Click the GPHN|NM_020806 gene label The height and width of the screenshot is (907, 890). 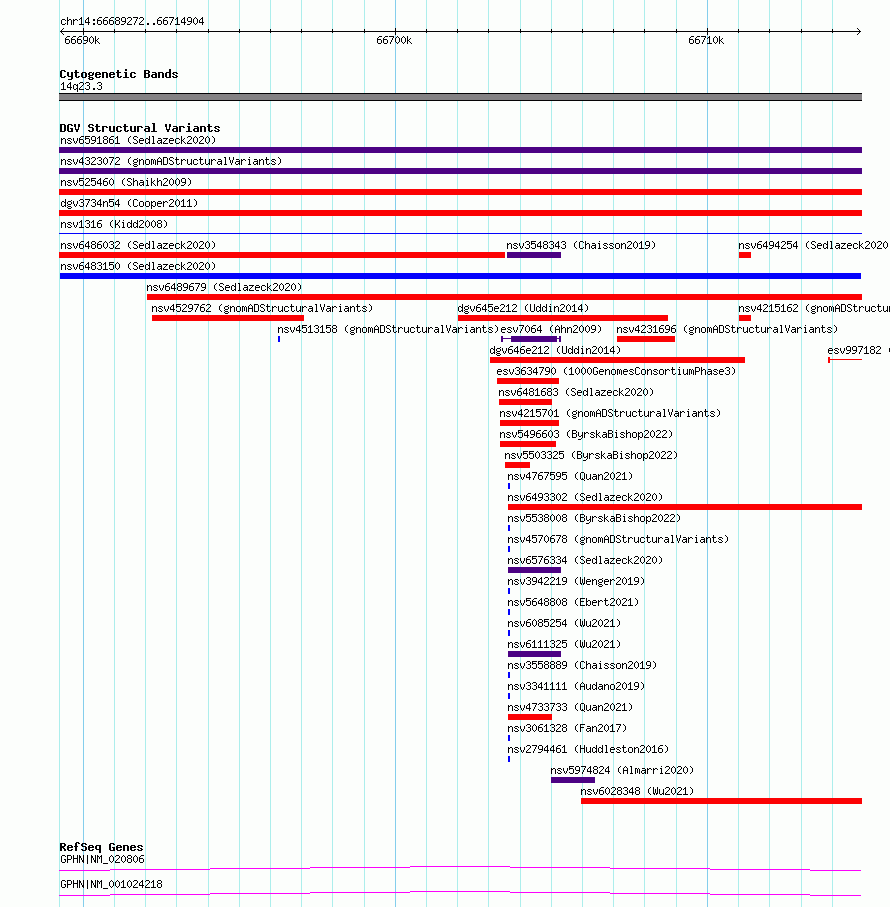[x=102, y=860]
